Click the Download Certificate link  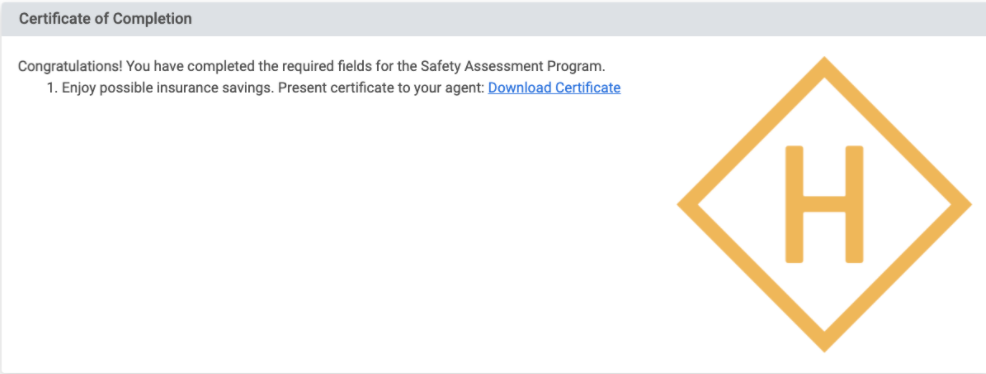pyautogui.click(x=554, y=88)
